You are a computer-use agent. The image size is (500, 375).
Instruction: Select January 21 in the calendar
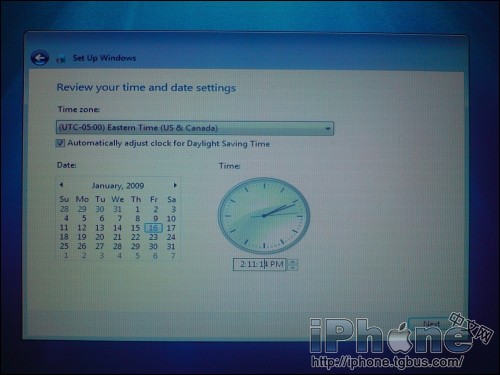tap(117, 237)
